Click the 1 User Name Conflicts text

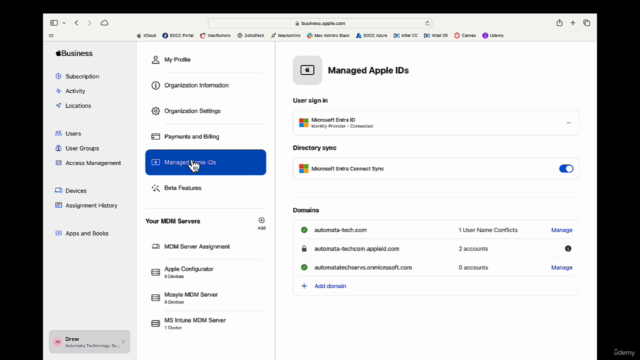pos(488,230)
